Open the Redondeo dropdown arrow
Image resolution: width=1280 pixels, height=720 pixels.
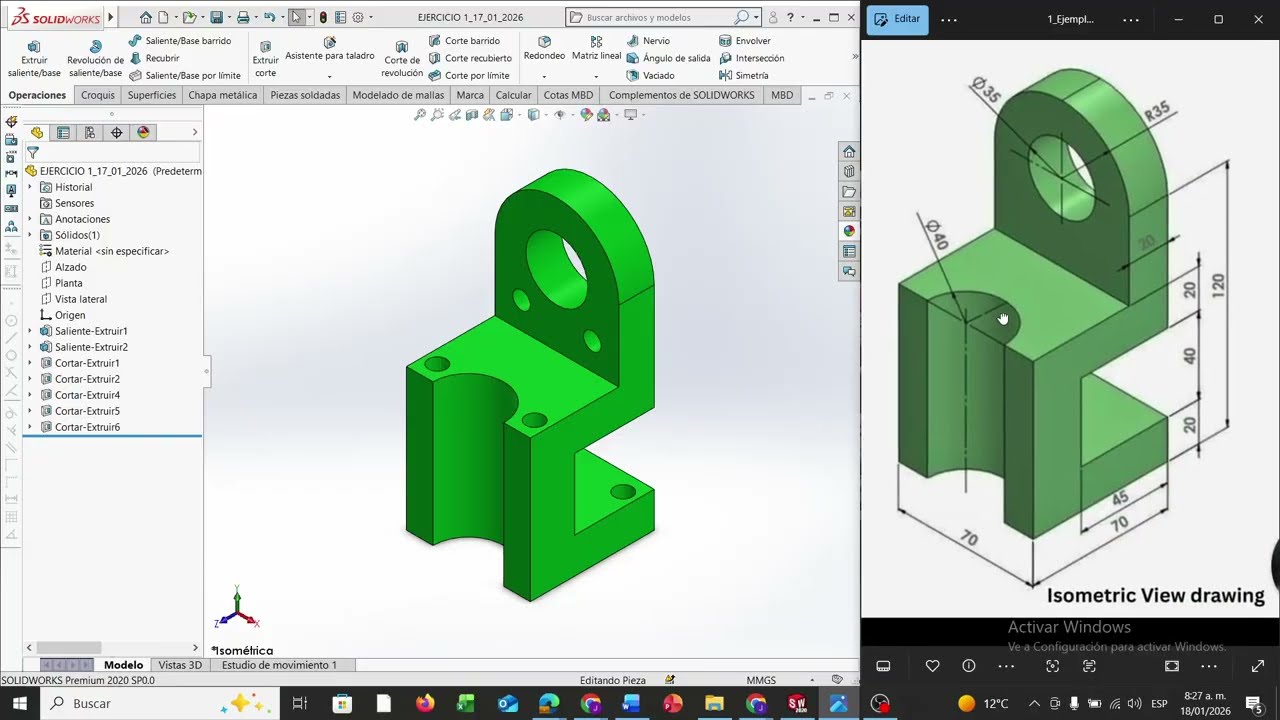[544, 77]
